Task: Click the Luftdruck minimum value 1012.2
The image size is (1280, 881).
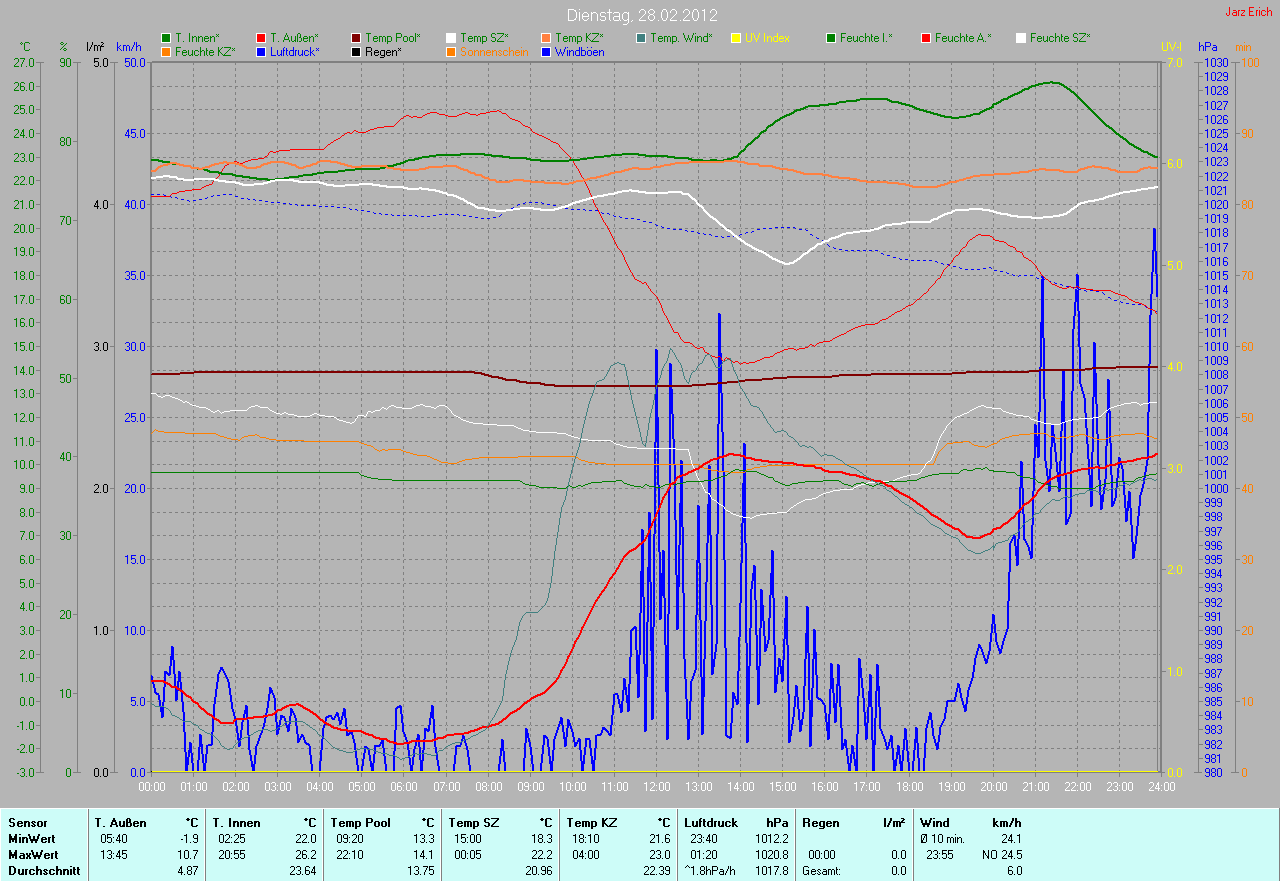Action: [x=772, y=839]
